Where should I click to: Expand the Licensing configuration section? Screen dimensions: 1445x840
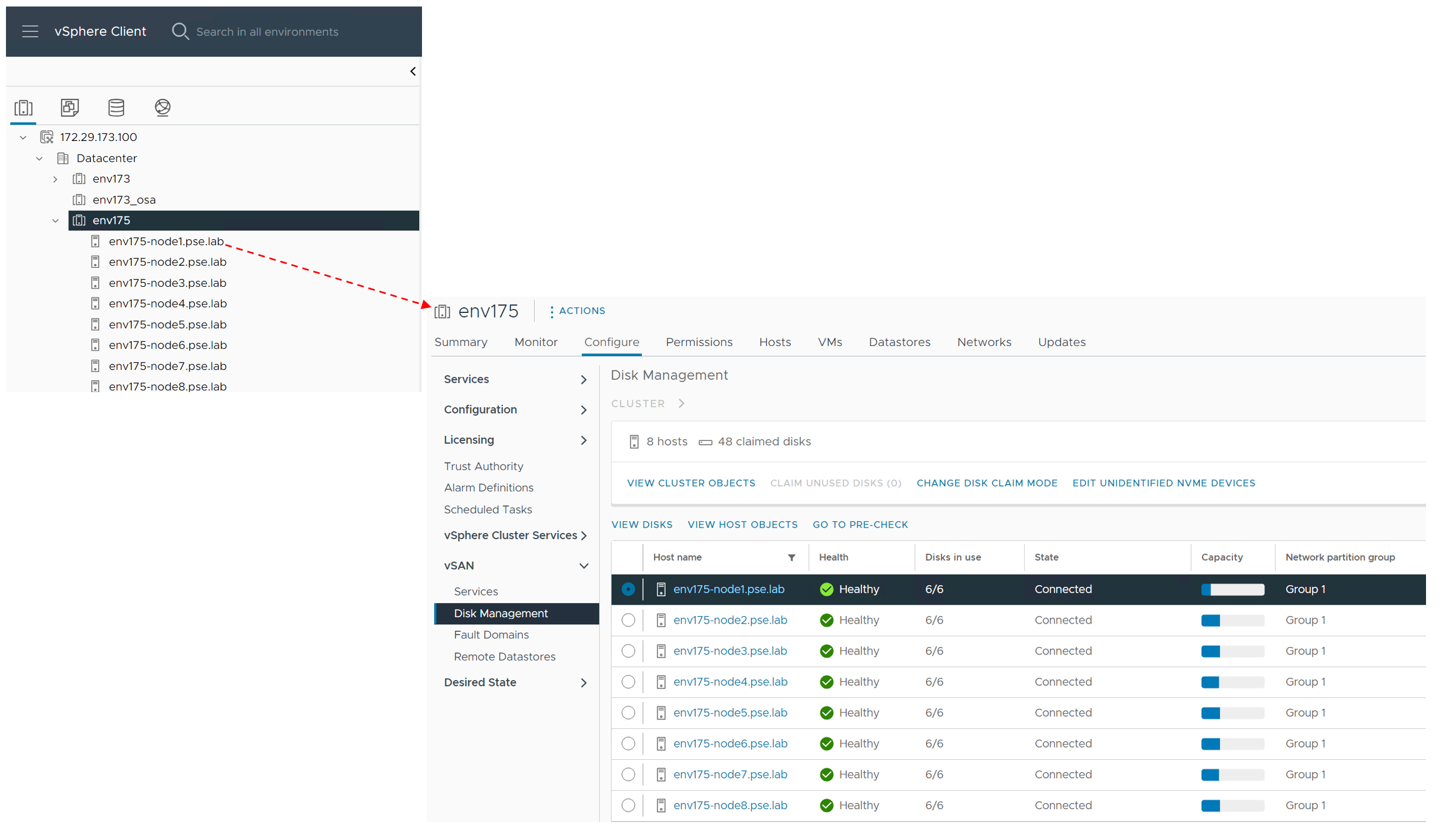(584, 440)
